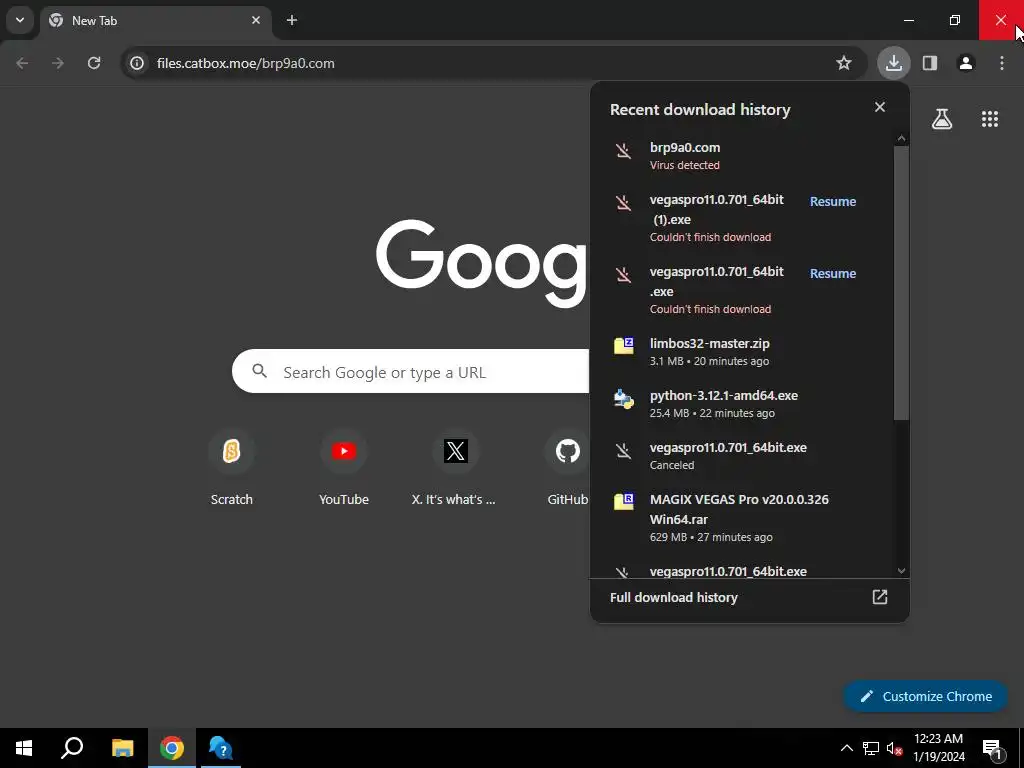
Task: Click Customize Chrome button
Action: coord(925,696)
